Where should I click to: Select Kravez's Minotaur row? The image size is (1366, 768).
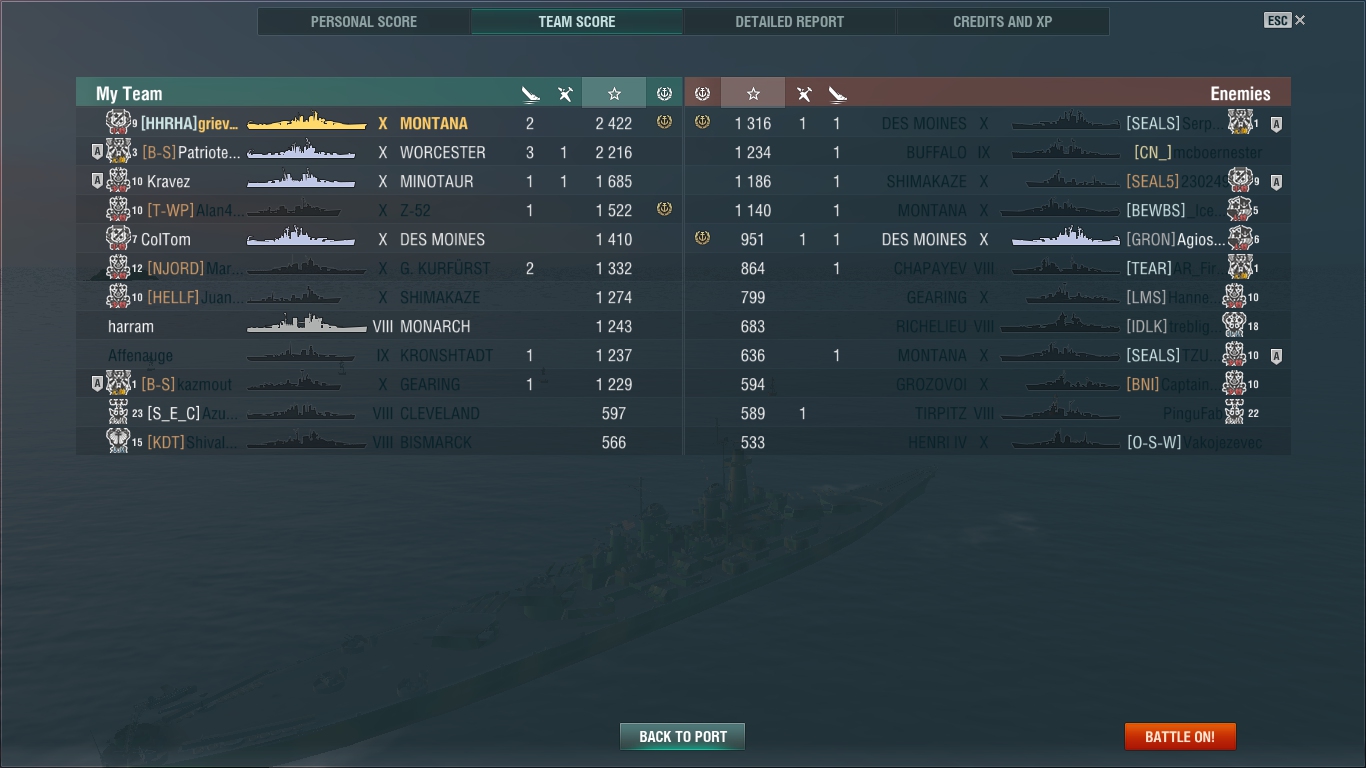(x=379, y=181)
